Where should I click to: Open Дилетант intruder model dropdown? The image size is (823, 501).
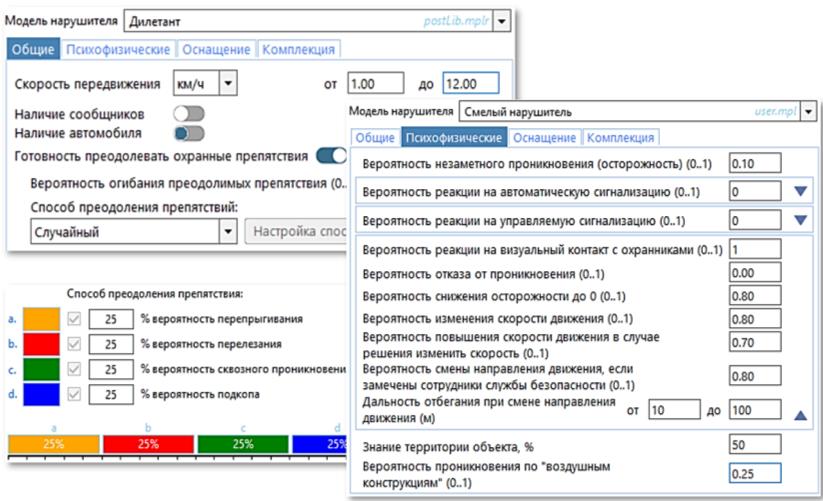point(501,20)
